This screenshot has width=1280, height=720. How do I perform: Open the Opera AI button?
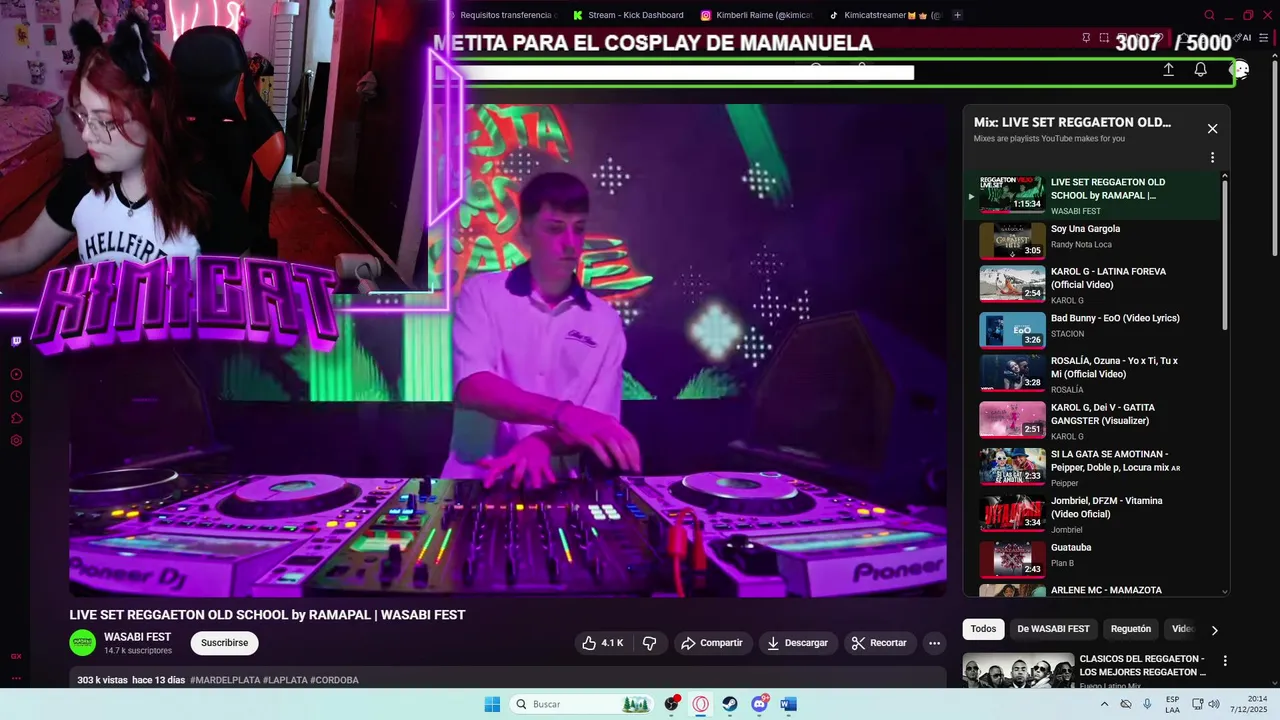pos(1244,38)
